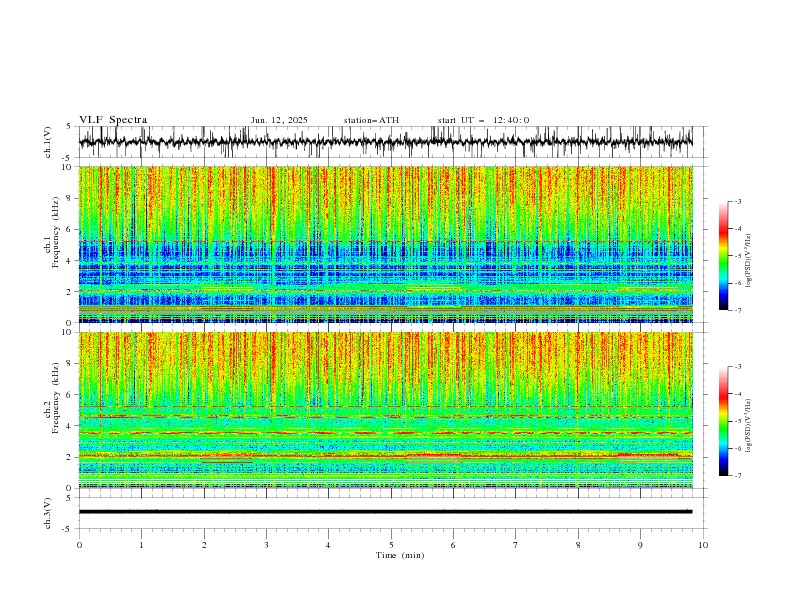The image size is (792, 612).
Task: Click the '-3' tick on ch.2 colorbar
Action: point(738,367)
